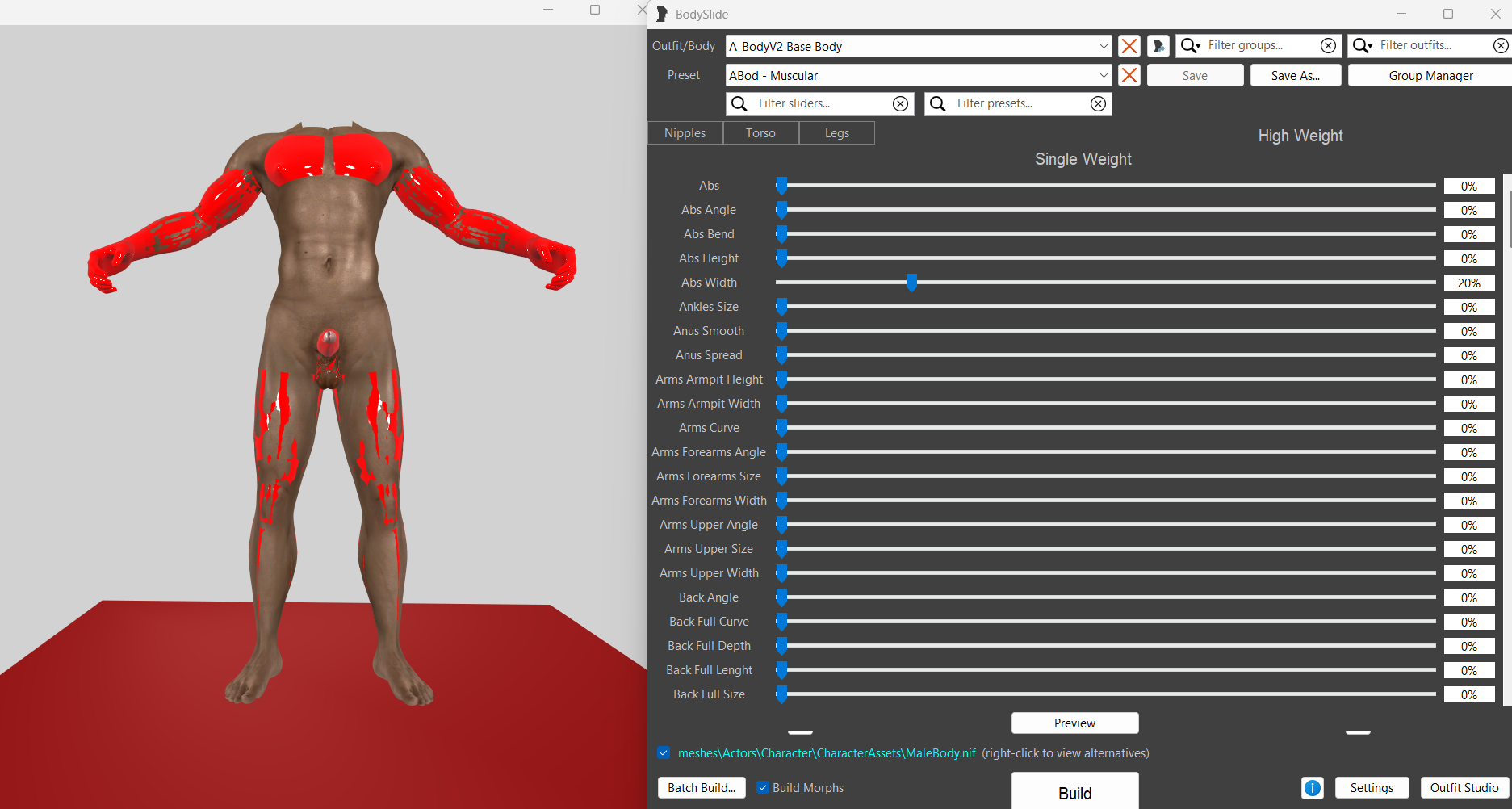Click the Back Angle percentage value field
1512x809 pixels.
[x=1469, y=597]
